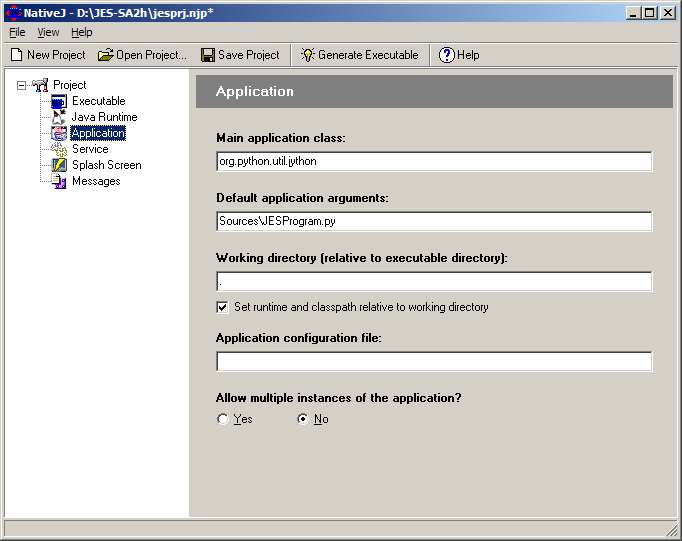Click the Splash Screen tree icon
The width and height of the screenshot is (682, 541).
tap(59, 165)
